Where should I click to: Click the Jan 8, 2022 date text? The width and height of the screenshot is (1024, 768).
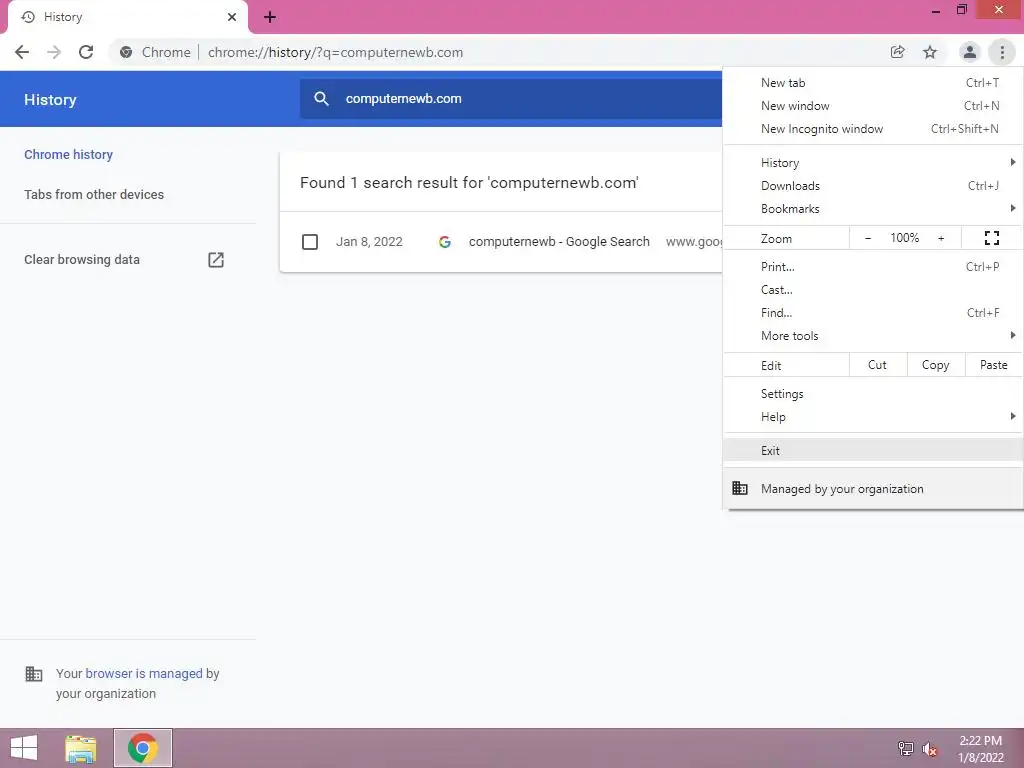pos(369,242)
